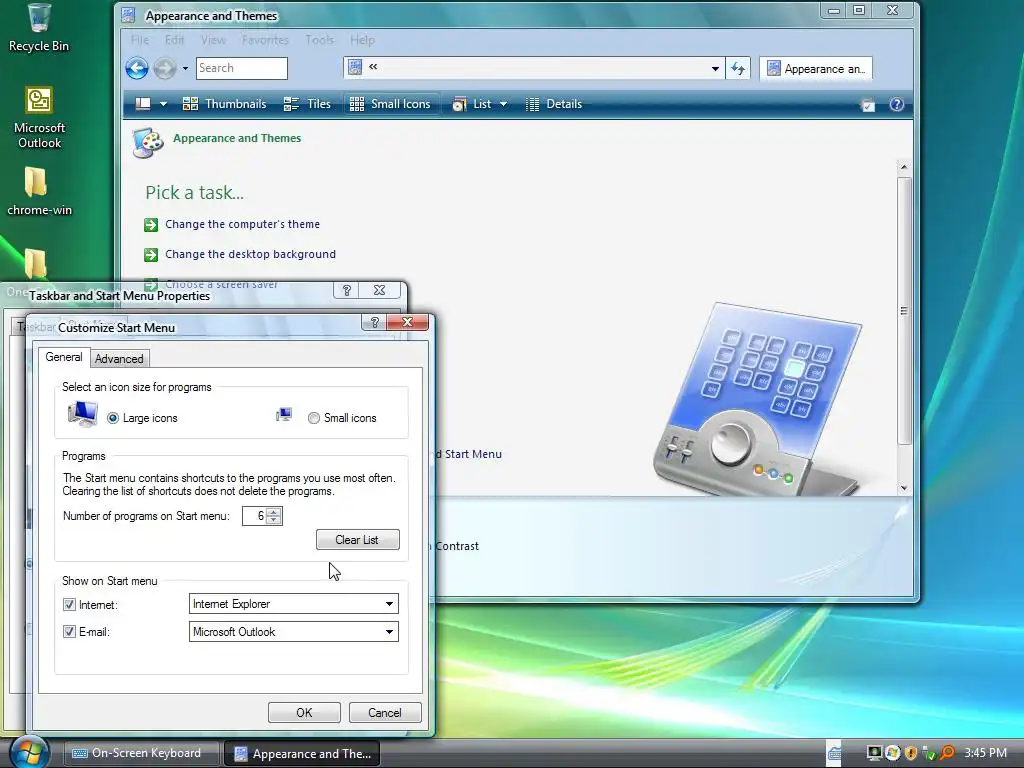The image size is (1024, 768).
Task: Click Change the desktop background
Action: (x=250, y=254)
